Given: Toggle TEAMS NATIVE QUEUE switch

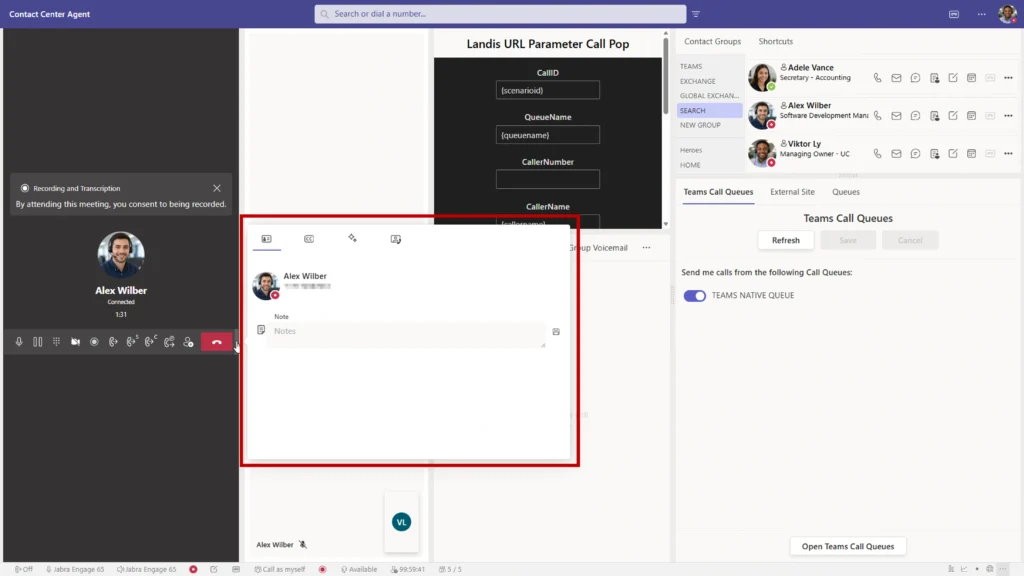Looking at the screenshot, I should (x=694, y=296).
